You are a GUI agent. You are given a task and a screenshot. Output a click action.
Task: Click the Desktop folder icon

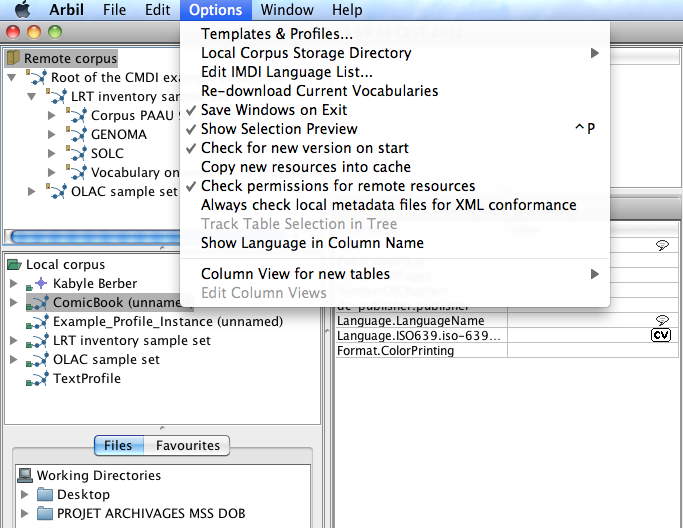[45, 494]
